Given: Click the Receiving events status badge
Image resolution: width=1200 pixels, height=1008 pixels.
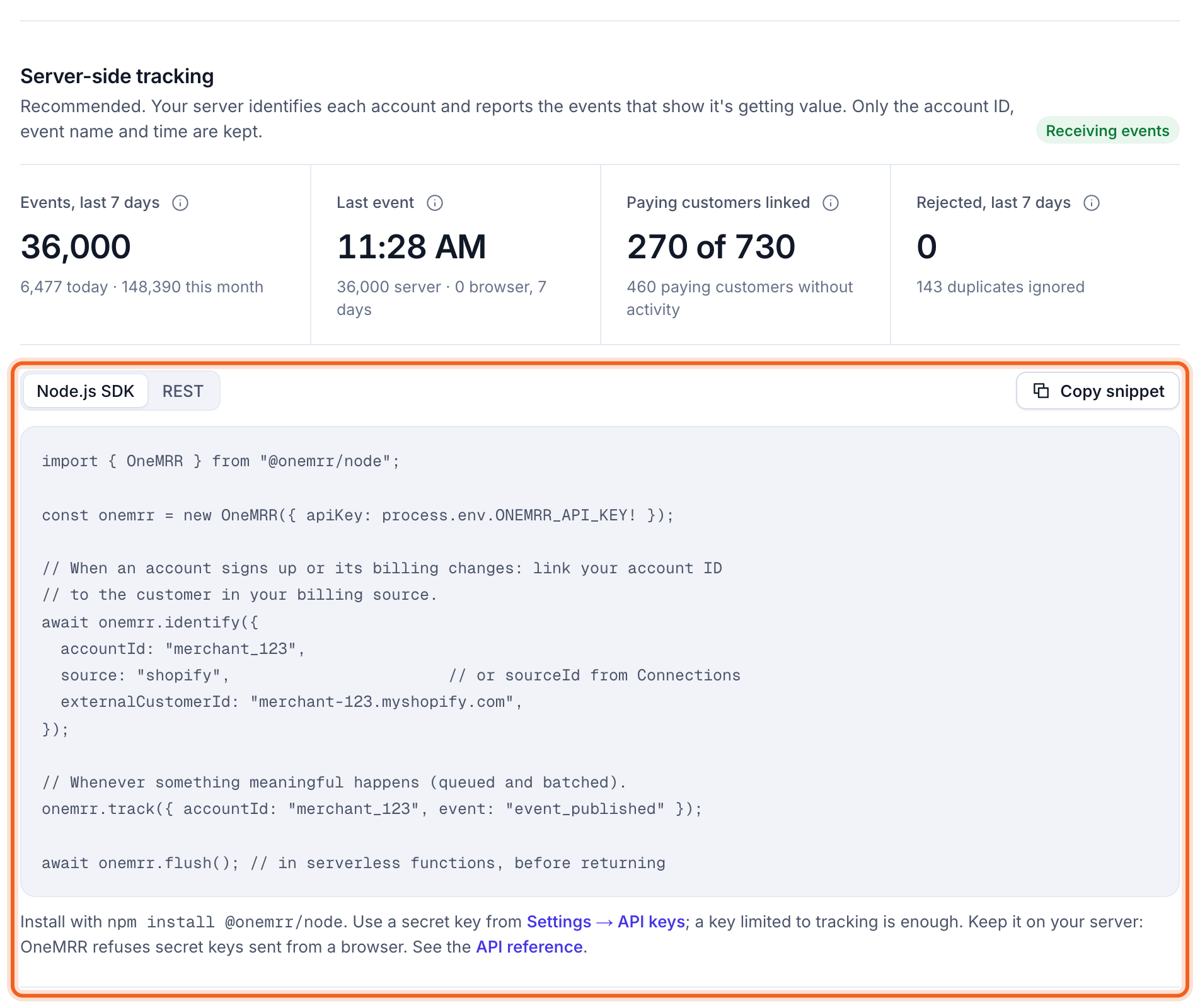Looking at the screenshot, I should coord(1107,130).
